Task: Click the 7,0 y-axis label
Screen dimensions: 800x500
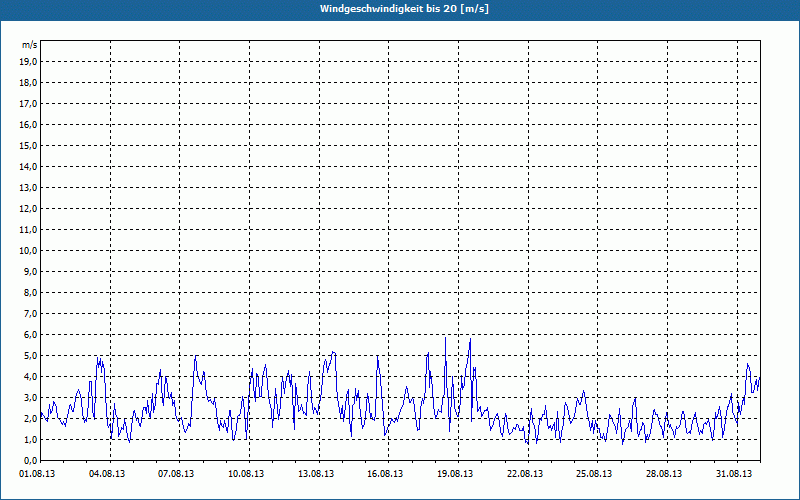Action: coord(30,313)
